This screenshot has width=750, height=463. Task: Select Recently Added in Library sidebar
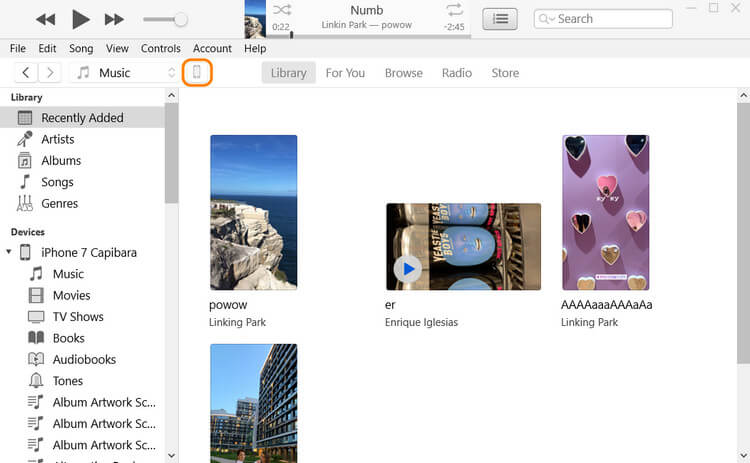pos(82,118)
